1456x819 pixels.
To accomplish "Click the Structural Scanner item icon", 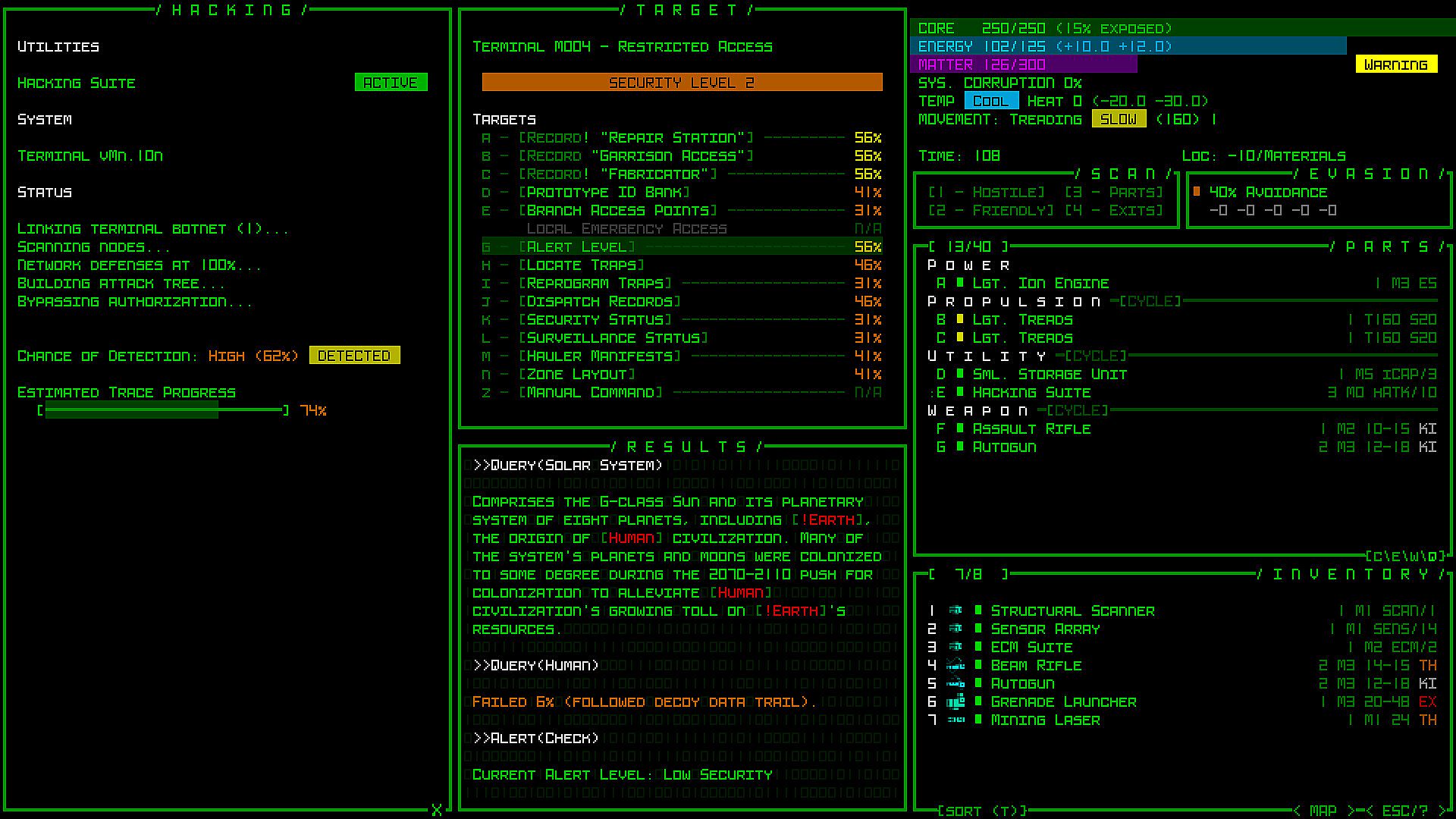I will [x=955, y=610].
